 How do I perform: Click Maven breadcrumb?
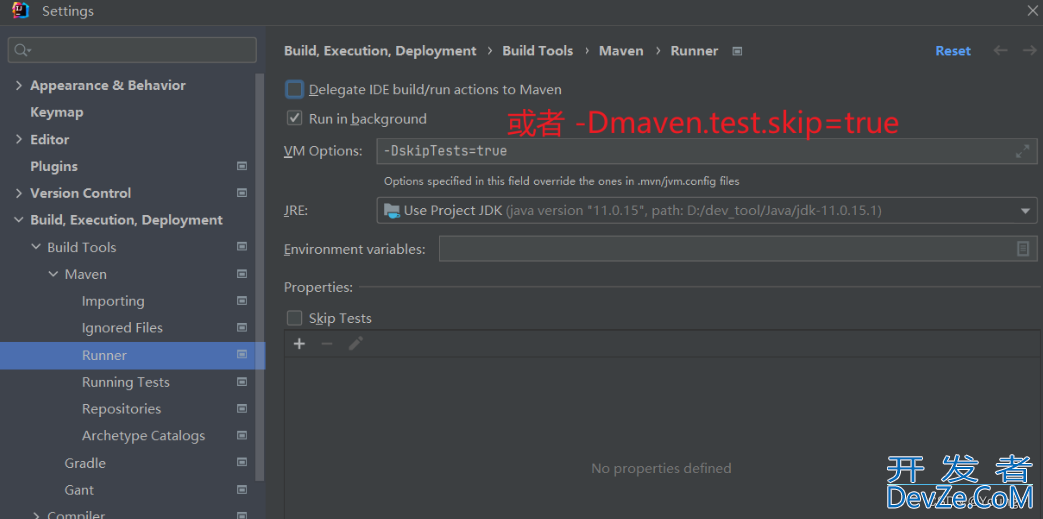[x=621, y=51]
